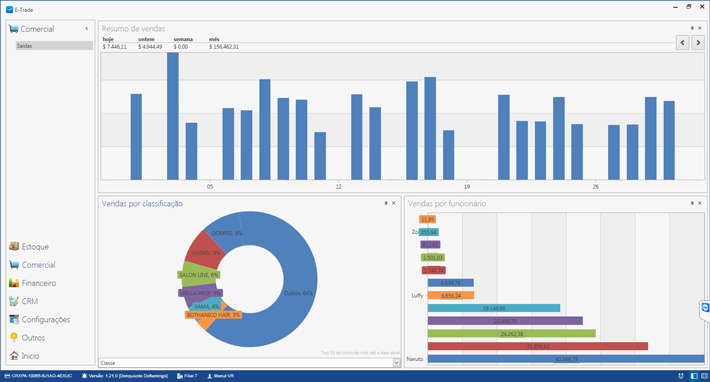The height and width of the screenshot is (382, 710).
Task: Click the DOMPEL 9% donut label
Action: [227, 233]
